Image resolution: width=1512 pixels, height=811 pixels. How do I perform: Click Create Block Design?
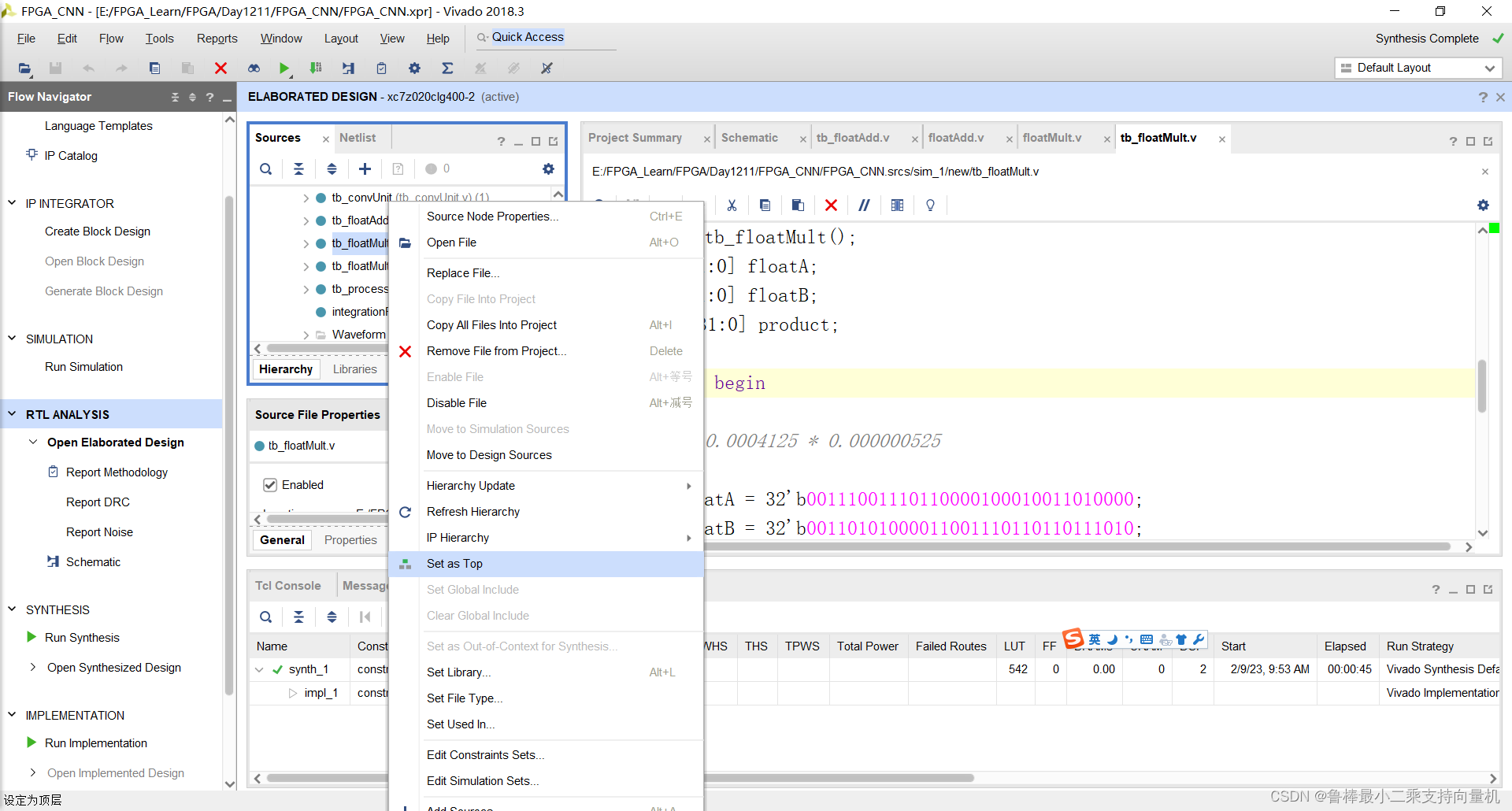pyautogui.click(x=98, y=231)
